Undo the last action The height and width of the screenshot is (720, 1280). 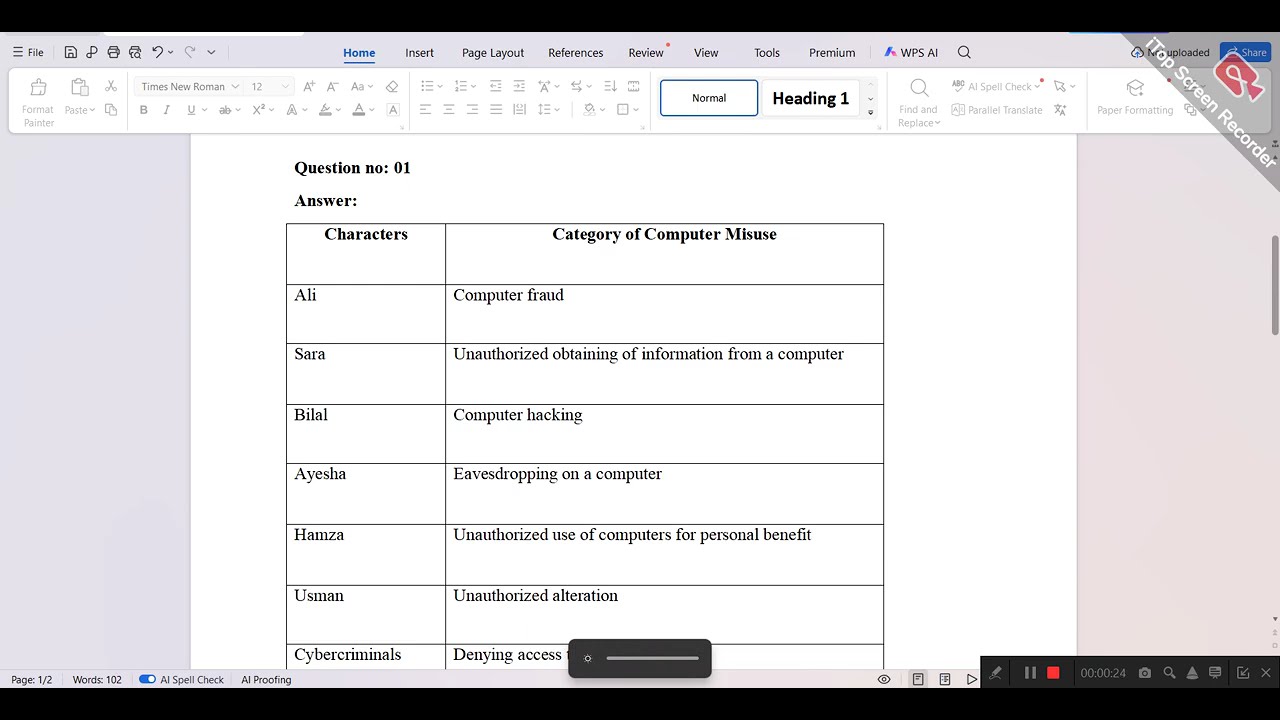click(x=157, y=52)
